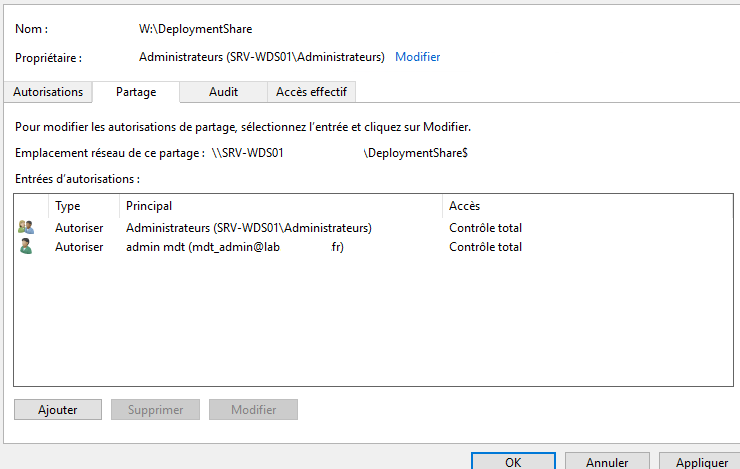Click the user icon for the admin mdt entry

[x=26, y=247]
